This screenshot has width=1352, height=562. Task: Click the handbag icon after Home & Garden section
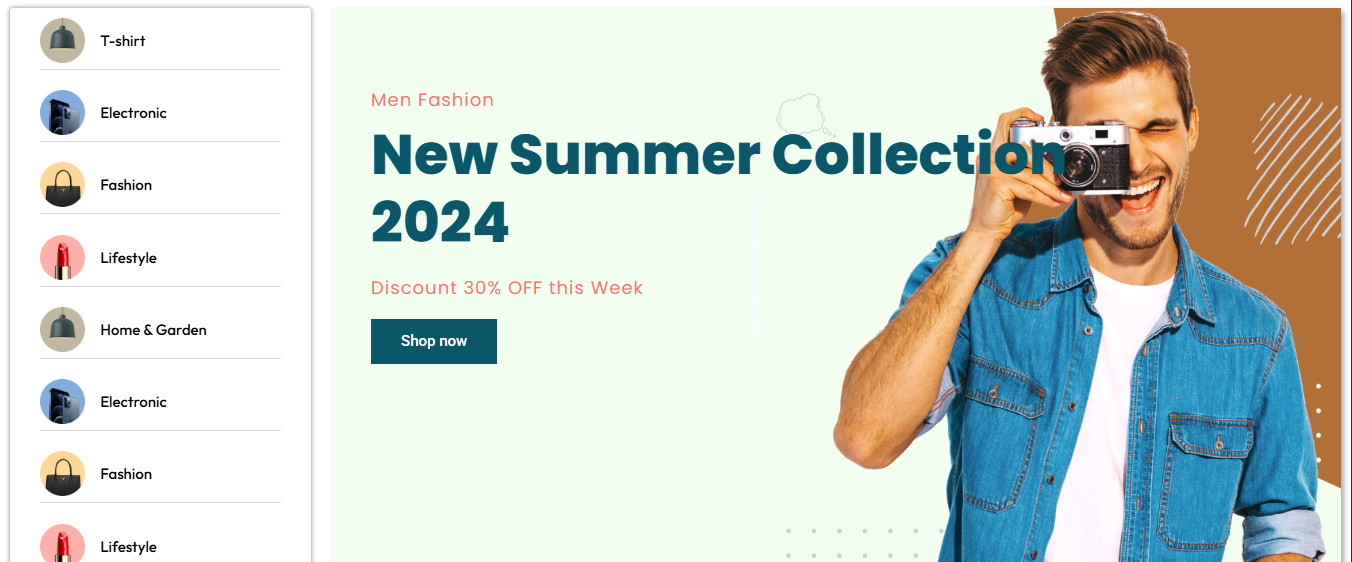[x=62, y=474]
